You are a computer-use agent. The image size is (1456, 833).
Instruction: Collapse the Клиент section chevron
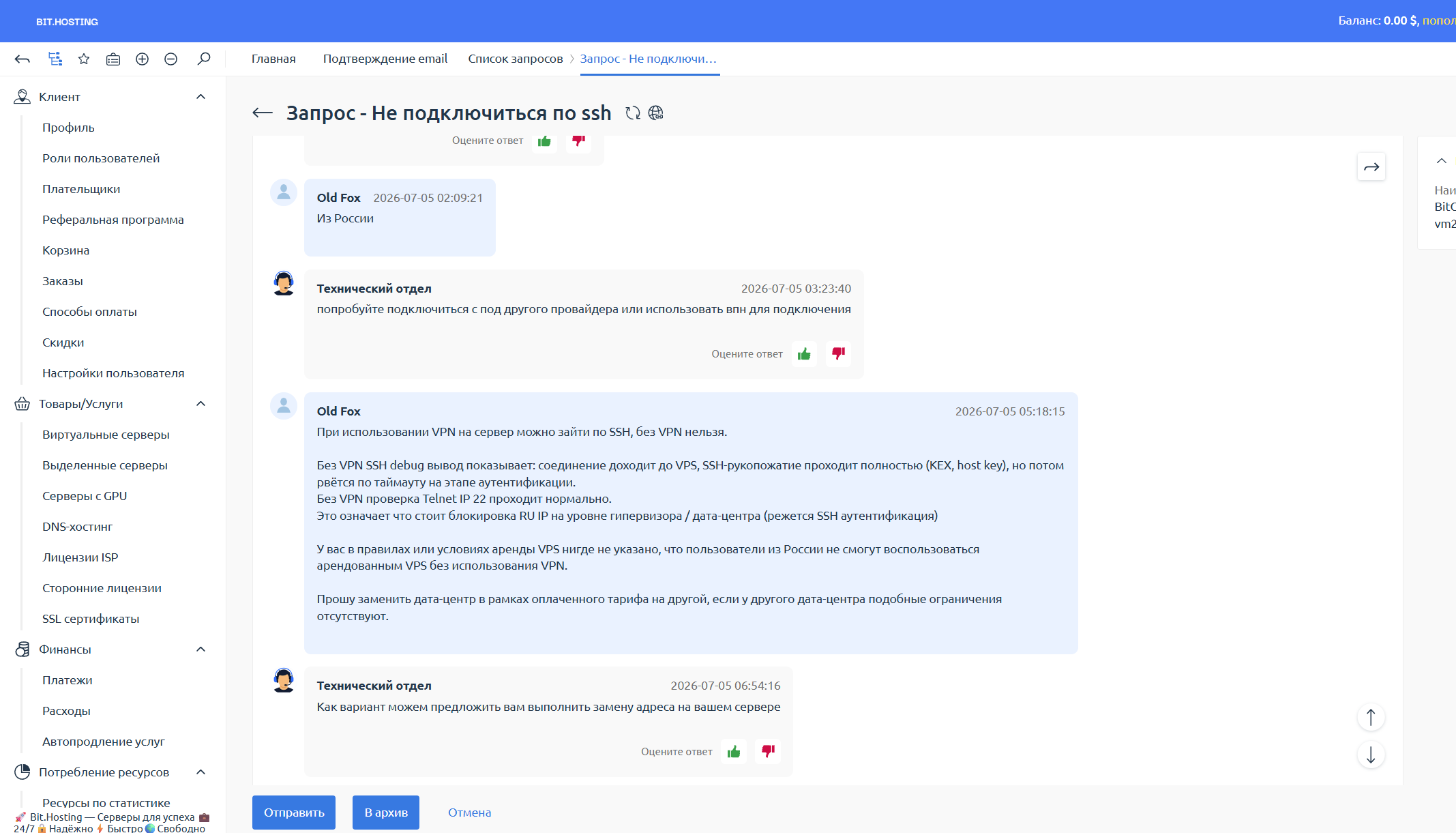201,97
